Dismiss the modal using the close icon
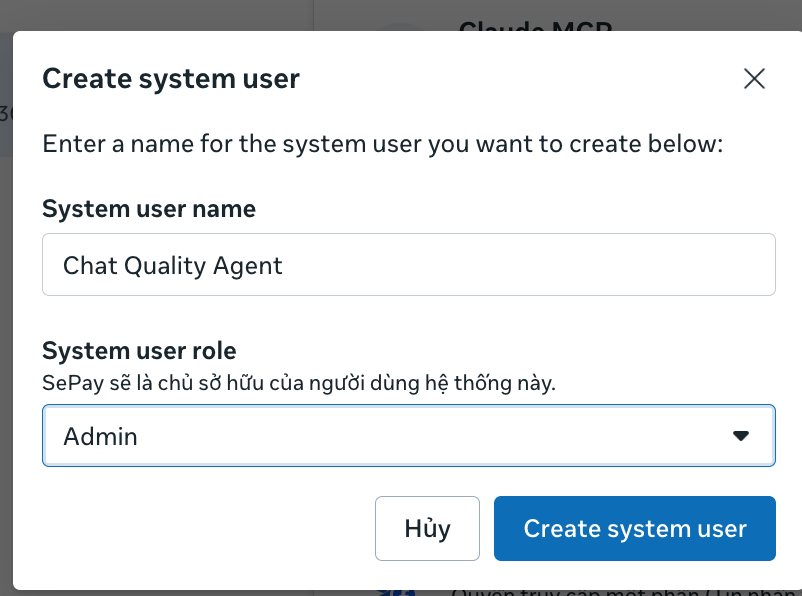The image size is (802, 596). pos(754,78)
